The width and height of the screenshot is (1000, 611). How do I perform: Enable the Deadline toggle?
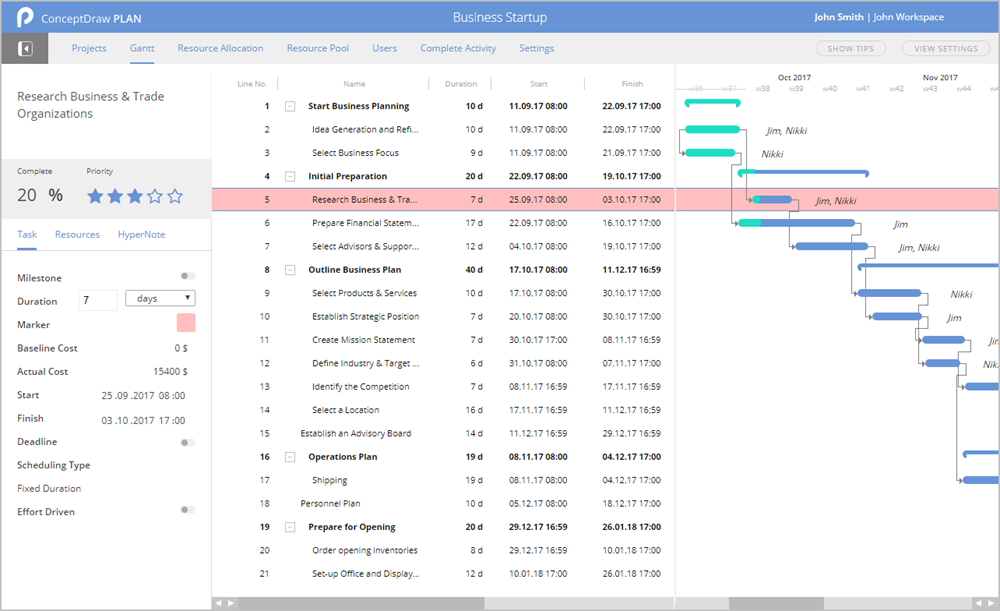tap(187, 442)
